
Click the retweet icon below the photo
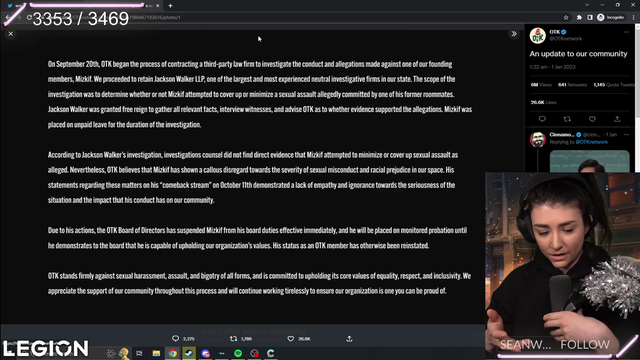point(233,338)
